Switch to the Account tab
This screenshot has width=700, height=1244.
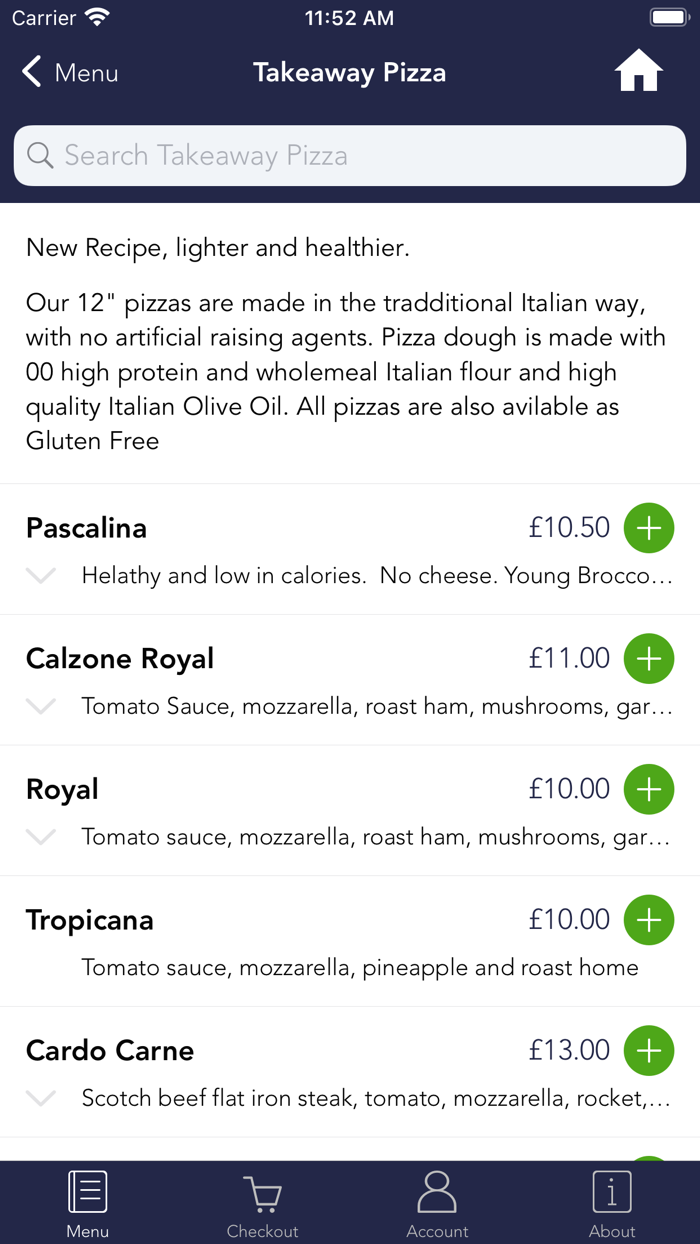[x=437, y=1202]
